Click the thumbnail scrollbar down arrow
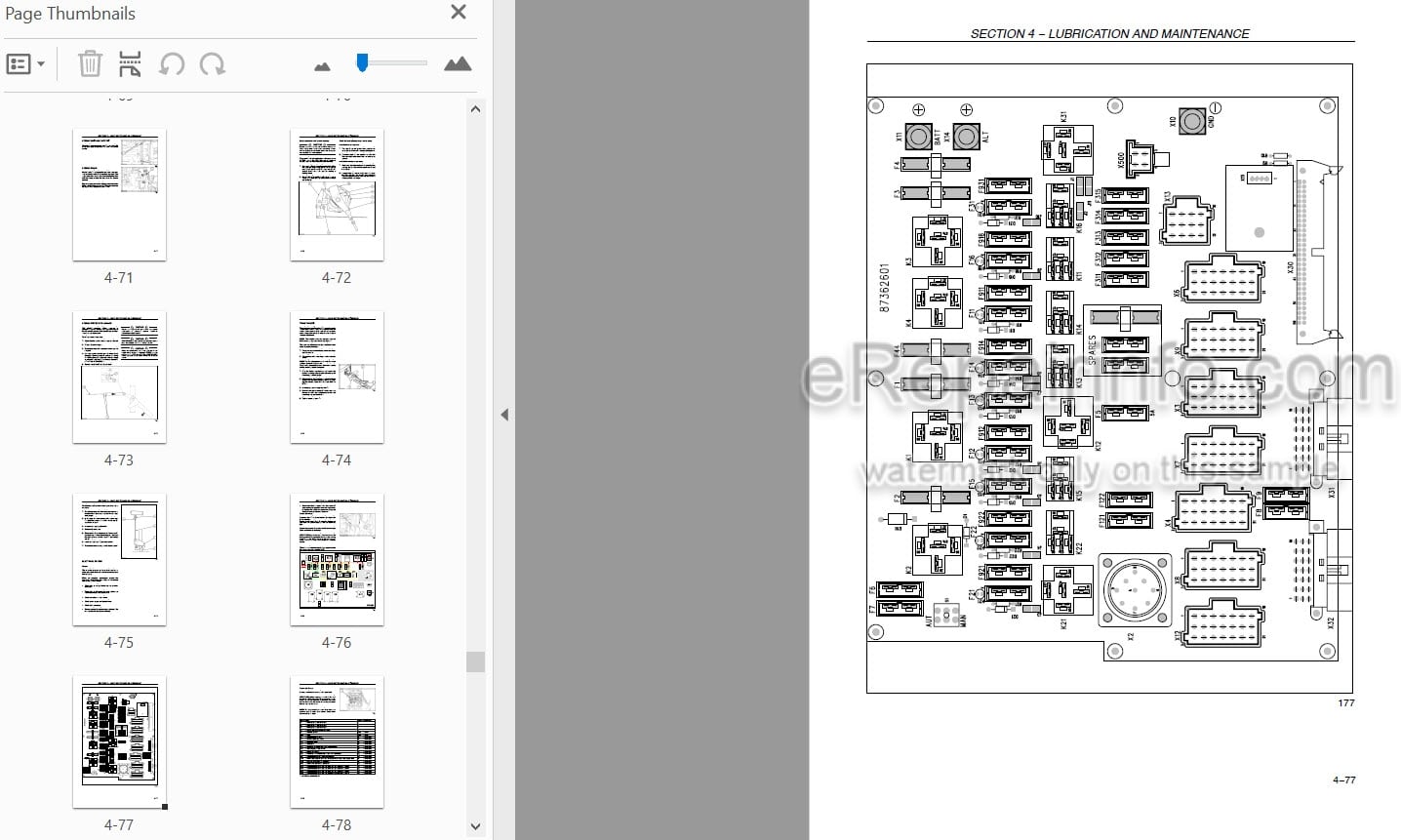Viewport: 1401px width, 840px height. 475,826
